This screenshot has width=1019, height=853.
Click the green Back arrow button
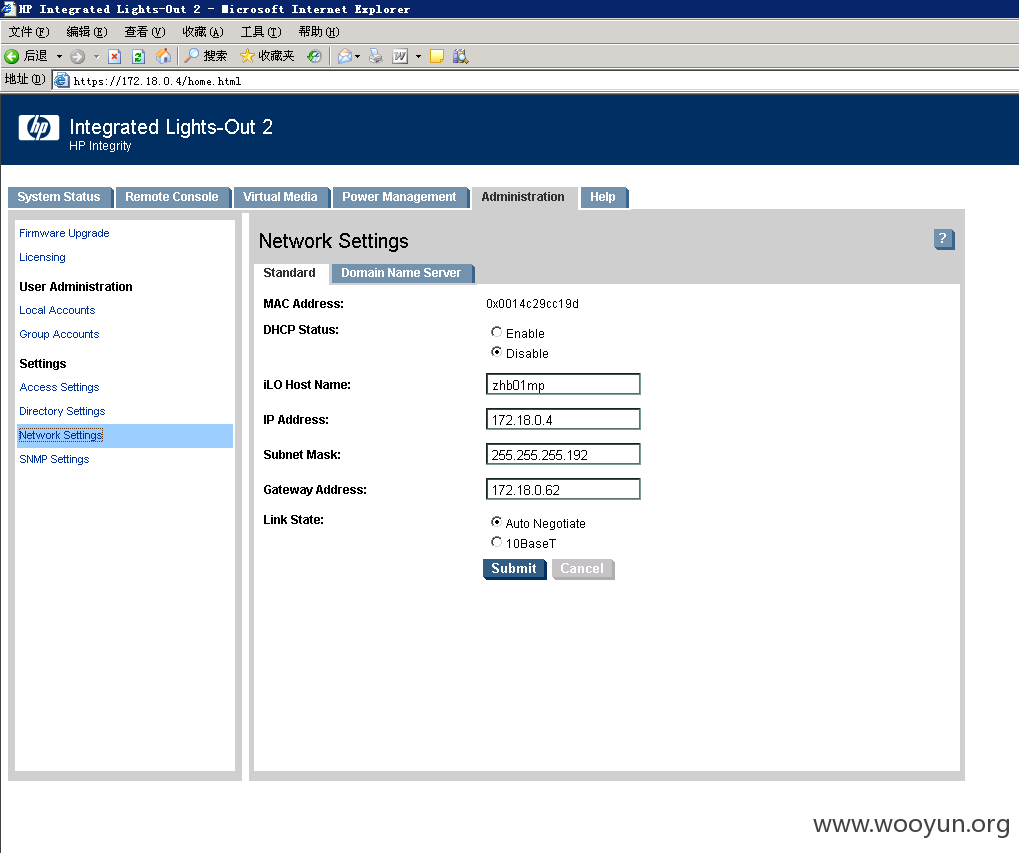pyautogui.click(x=12, y=57)
